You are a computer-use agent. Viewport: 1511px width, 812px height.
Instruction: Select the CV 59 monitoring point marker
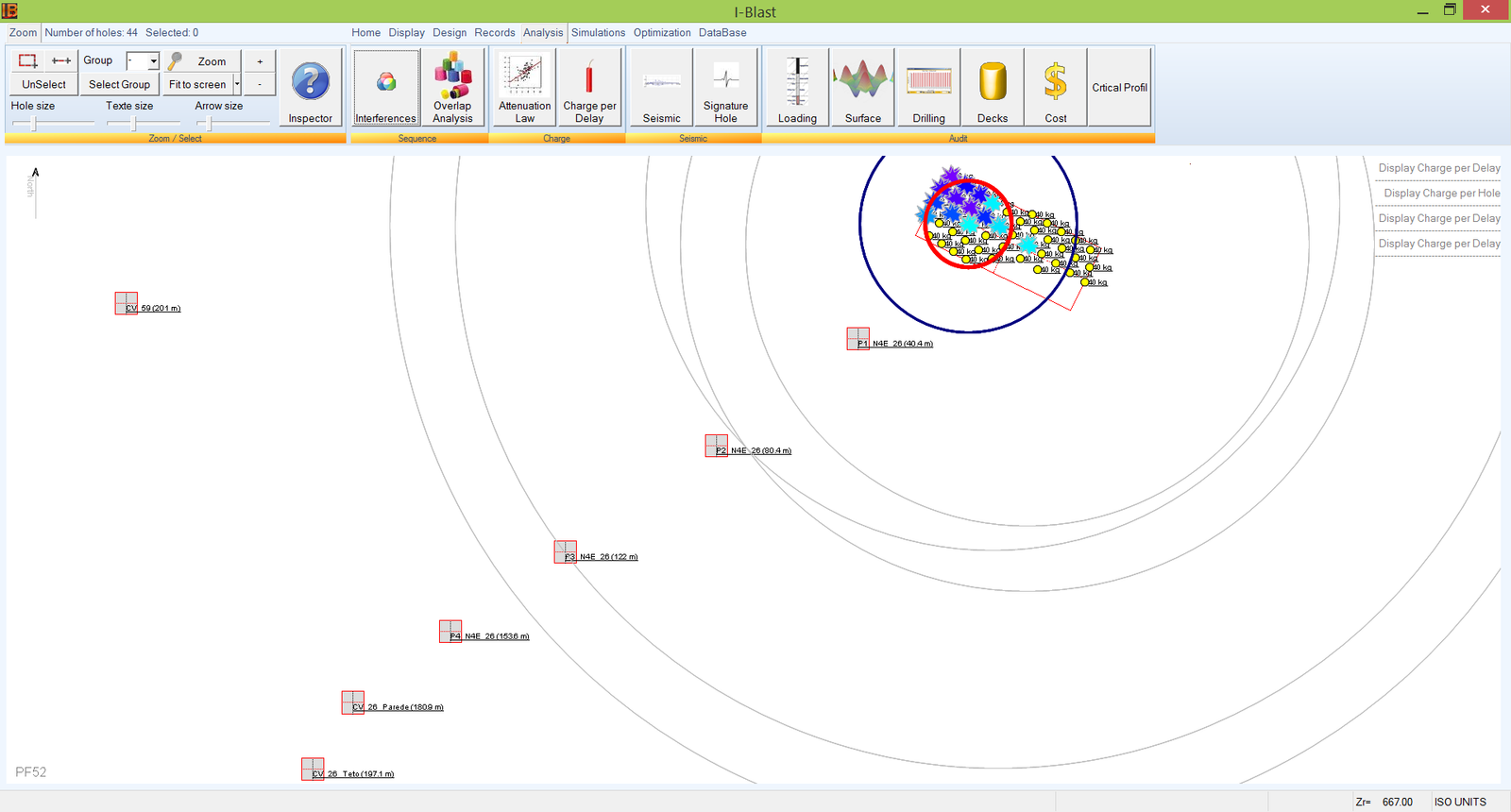127,303
